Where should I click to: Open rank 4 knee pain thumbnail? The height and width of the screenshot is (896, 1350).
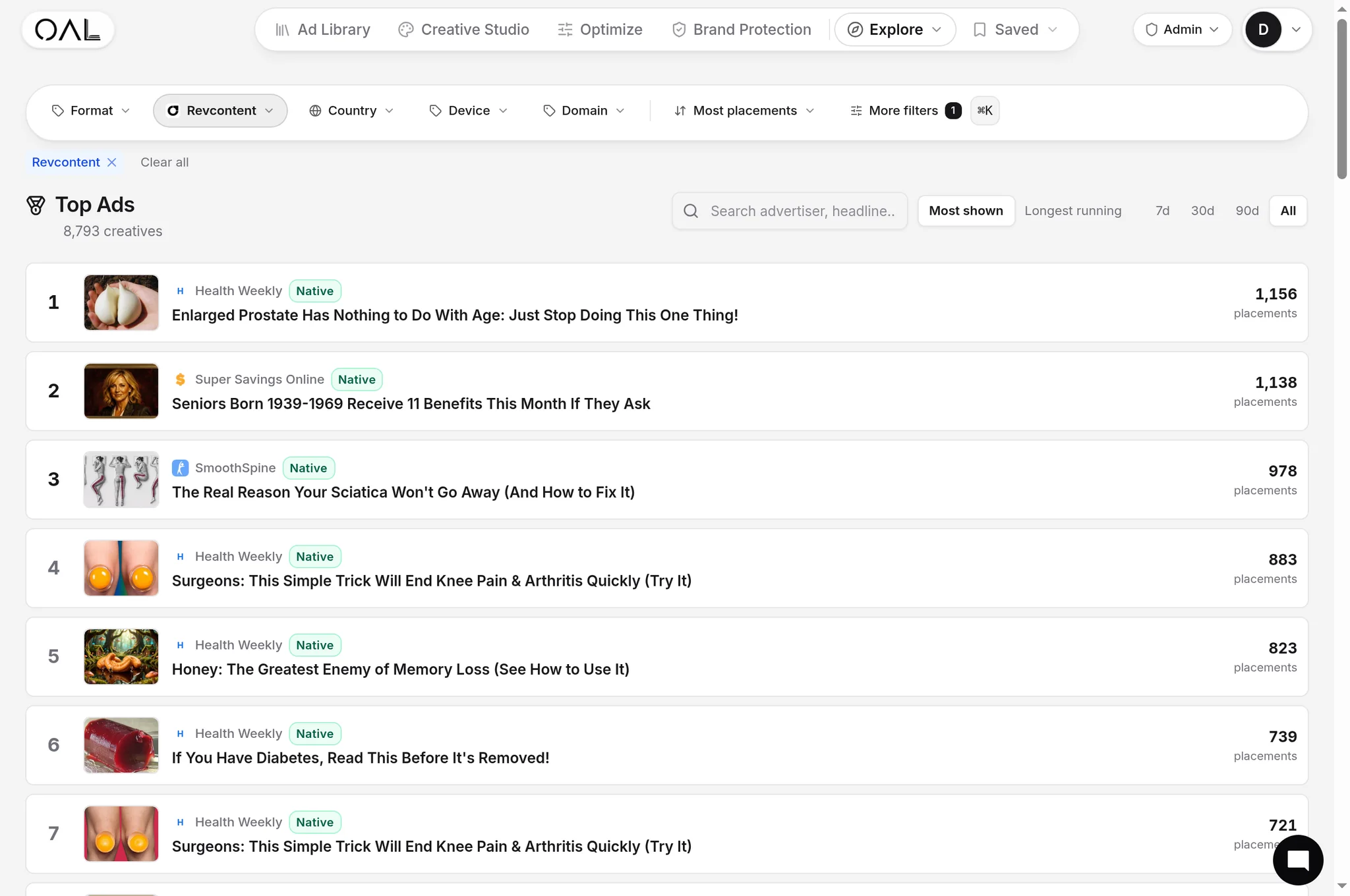[x=121, y=568]
